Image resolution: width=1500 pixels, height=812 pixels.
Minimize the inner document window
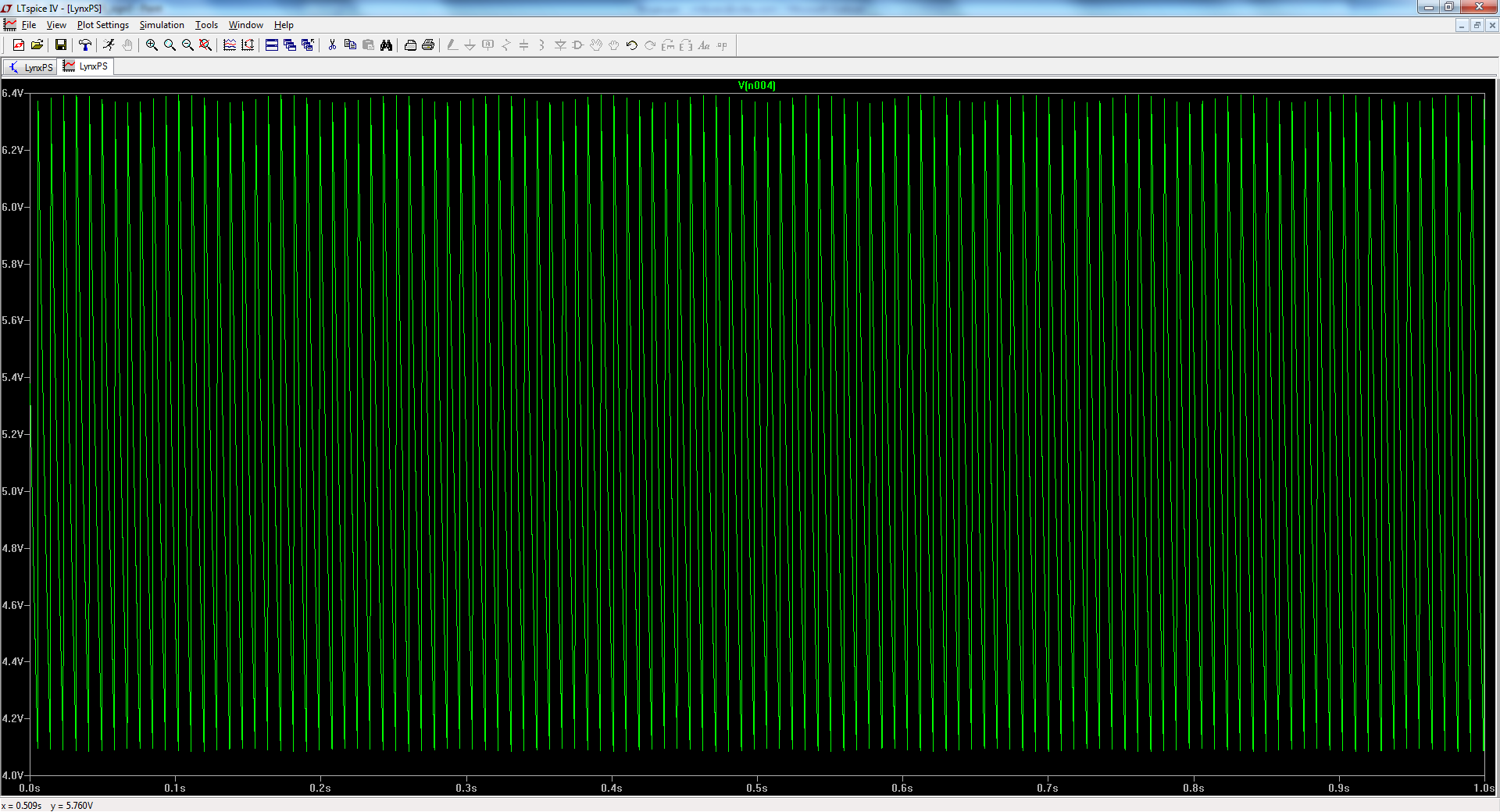(1462, 25)
